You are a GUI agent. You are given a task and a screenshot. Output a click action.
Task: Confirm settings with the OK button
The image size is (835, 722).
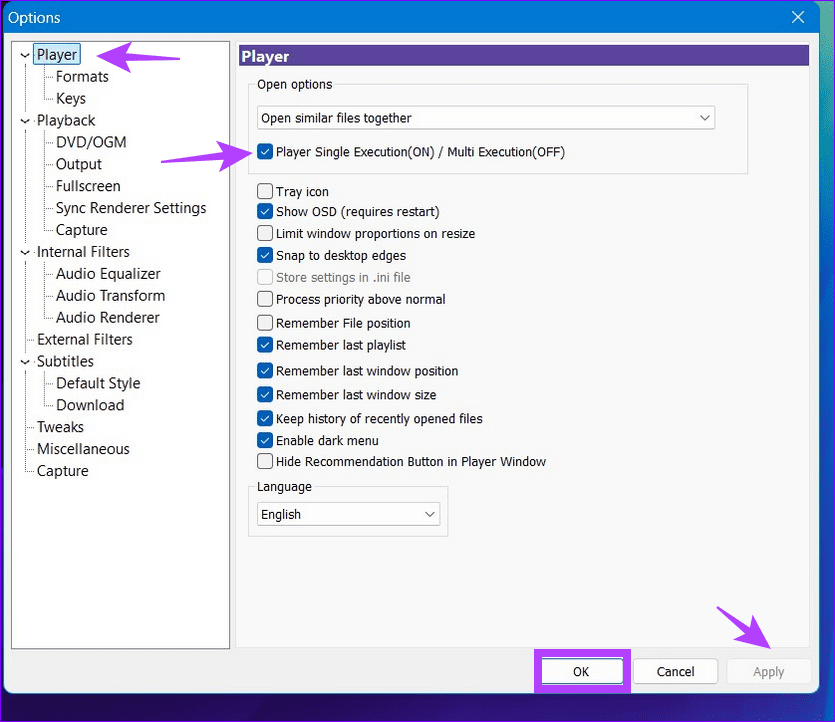582,671
